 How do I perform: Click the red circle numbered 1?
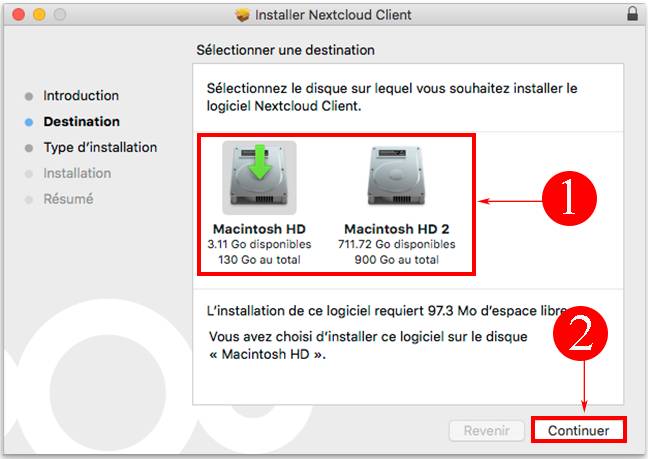tap(569, 198)
